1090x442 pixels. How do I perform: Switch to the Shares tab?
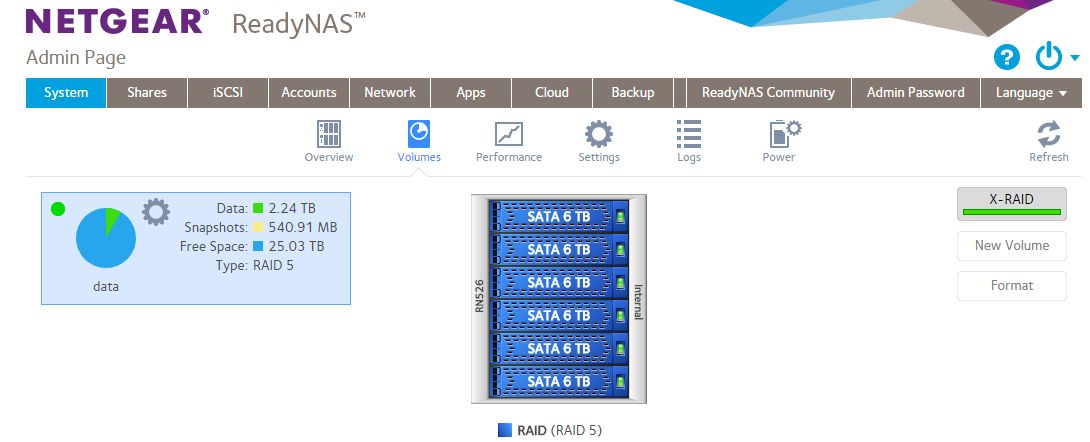click(x=147, y=93)
